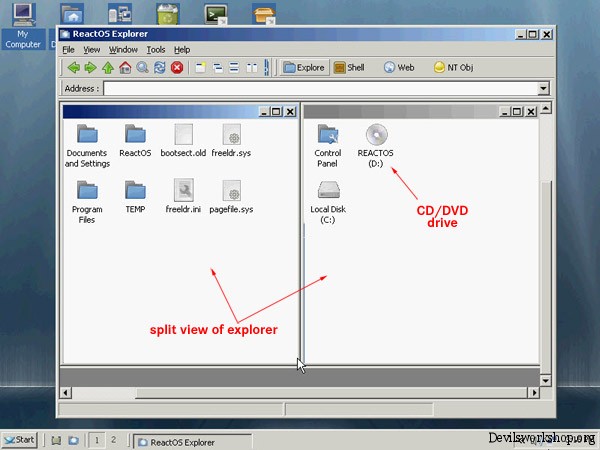
Task: Open the REACTOS (D:) CD drive
Action: (375, 146)
